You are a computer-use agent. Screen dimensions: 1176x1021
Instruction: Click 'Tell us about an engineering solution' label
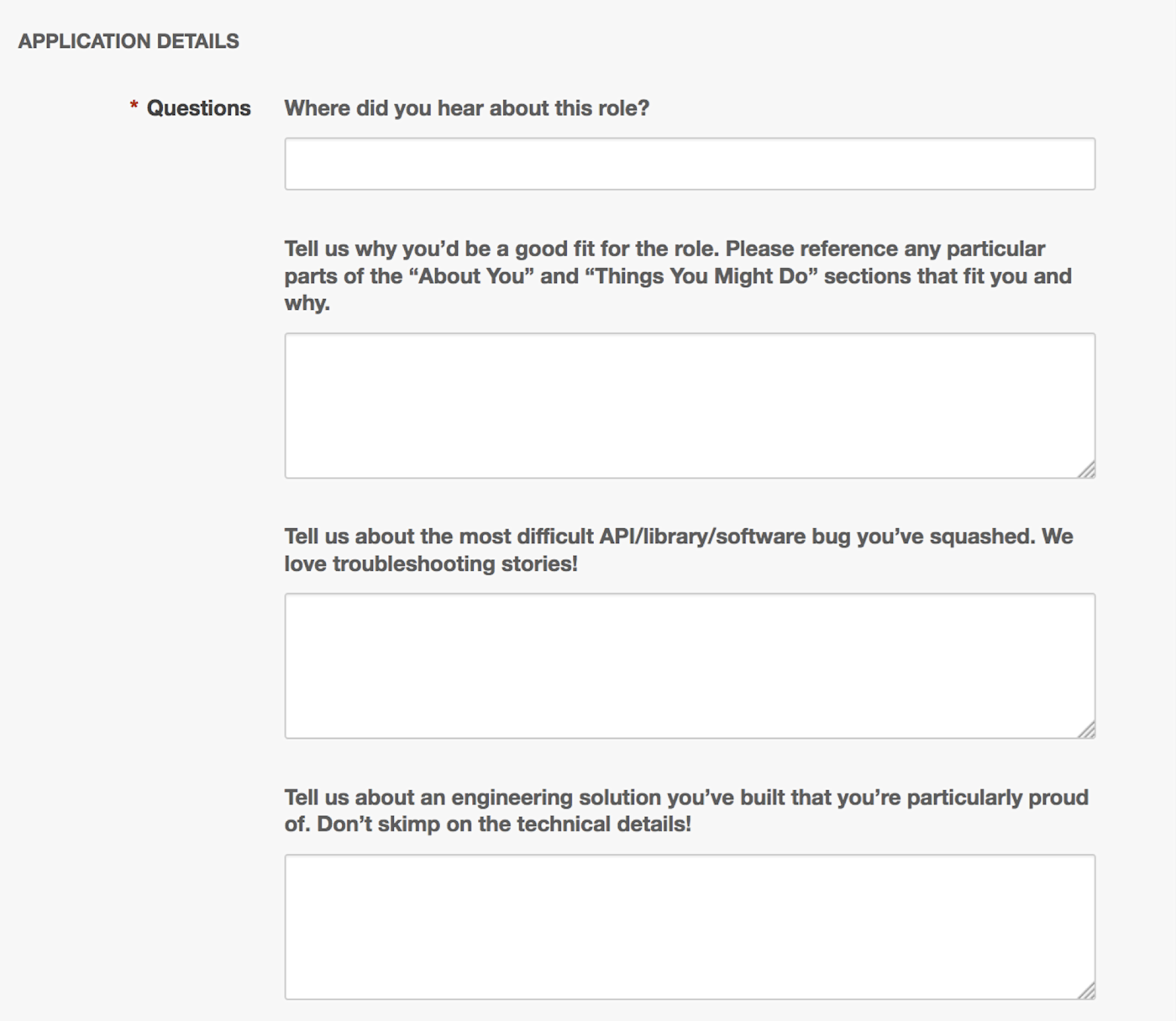click(473, 798)
